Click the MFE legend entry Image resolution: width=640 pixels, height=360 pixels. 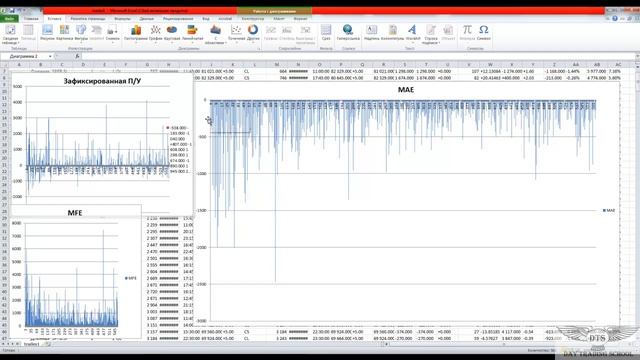[x=131, y=278]
